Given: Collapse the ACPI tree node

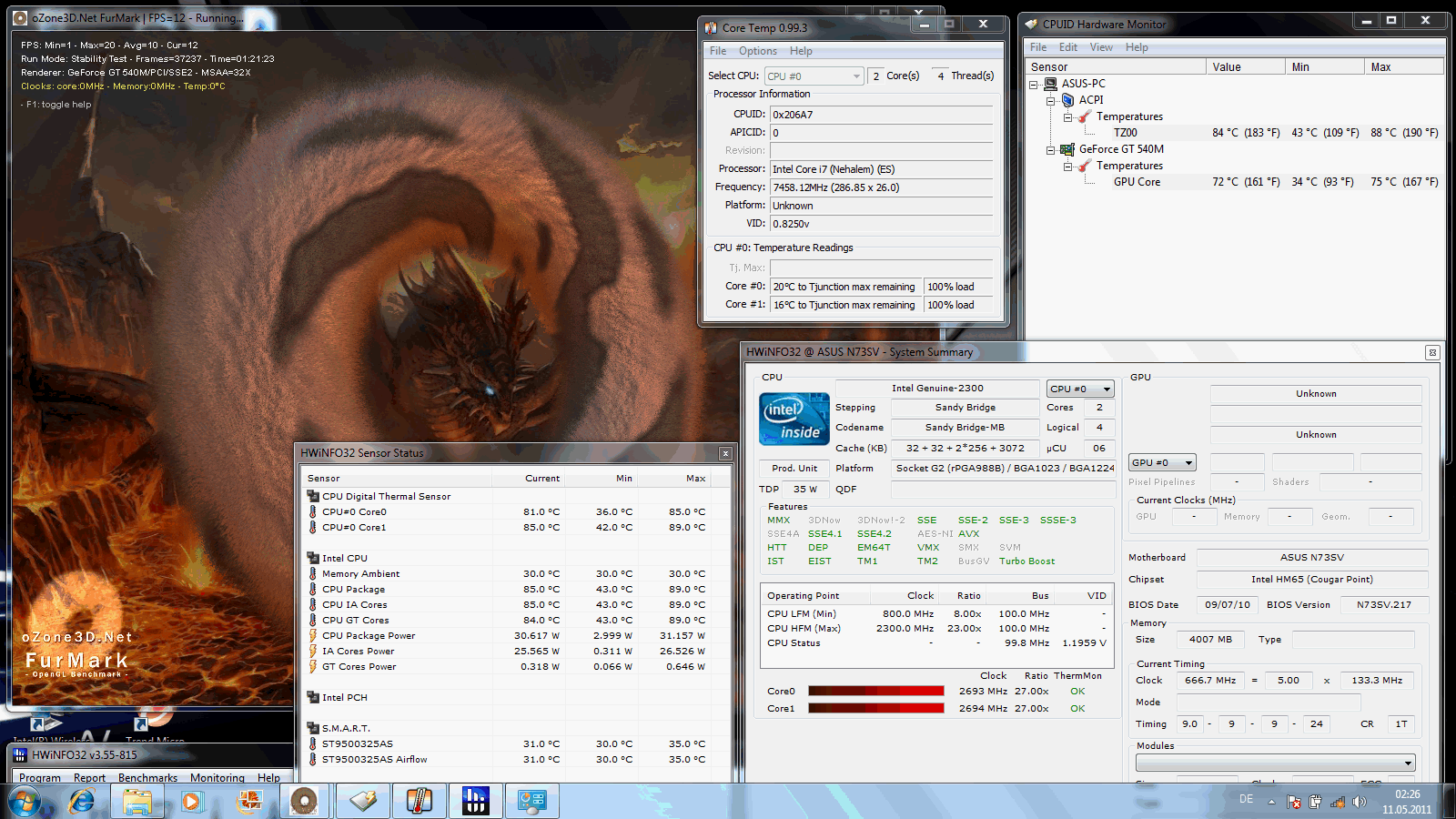Looking at the screenshot, I should (1050, 101).
